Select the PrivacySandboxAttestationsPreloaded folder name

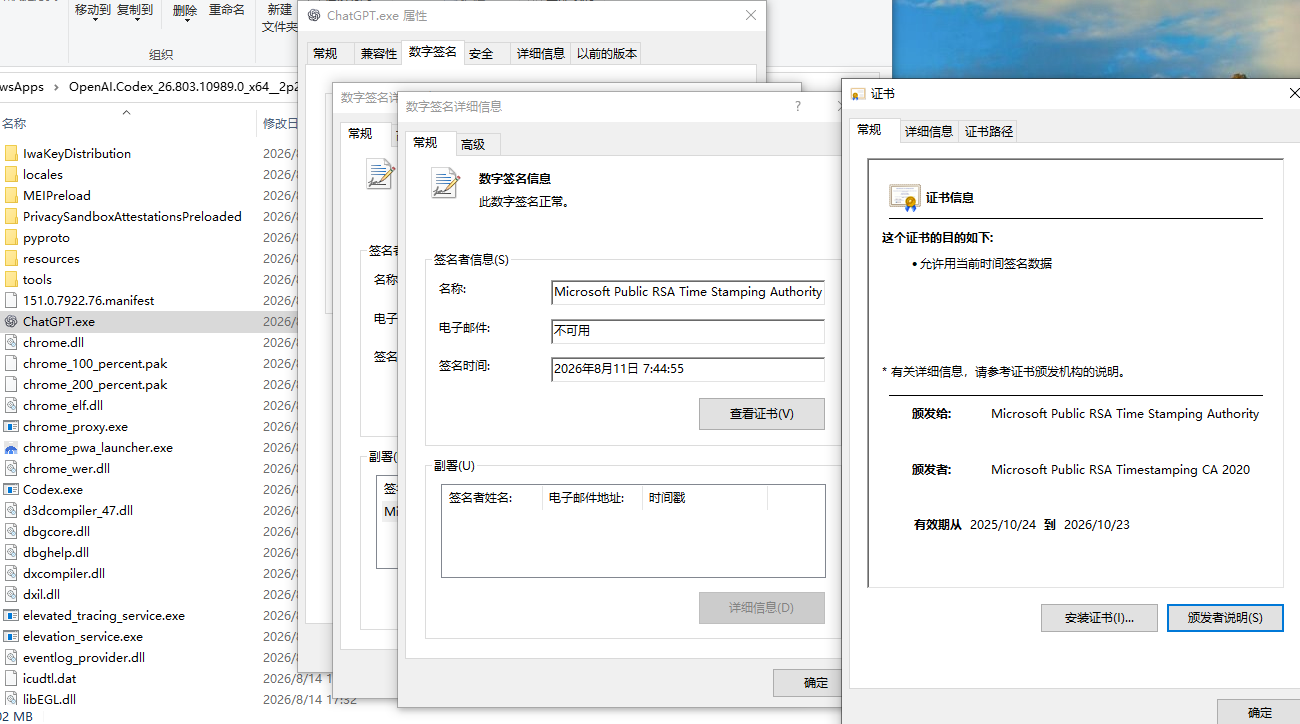(132, 216)
